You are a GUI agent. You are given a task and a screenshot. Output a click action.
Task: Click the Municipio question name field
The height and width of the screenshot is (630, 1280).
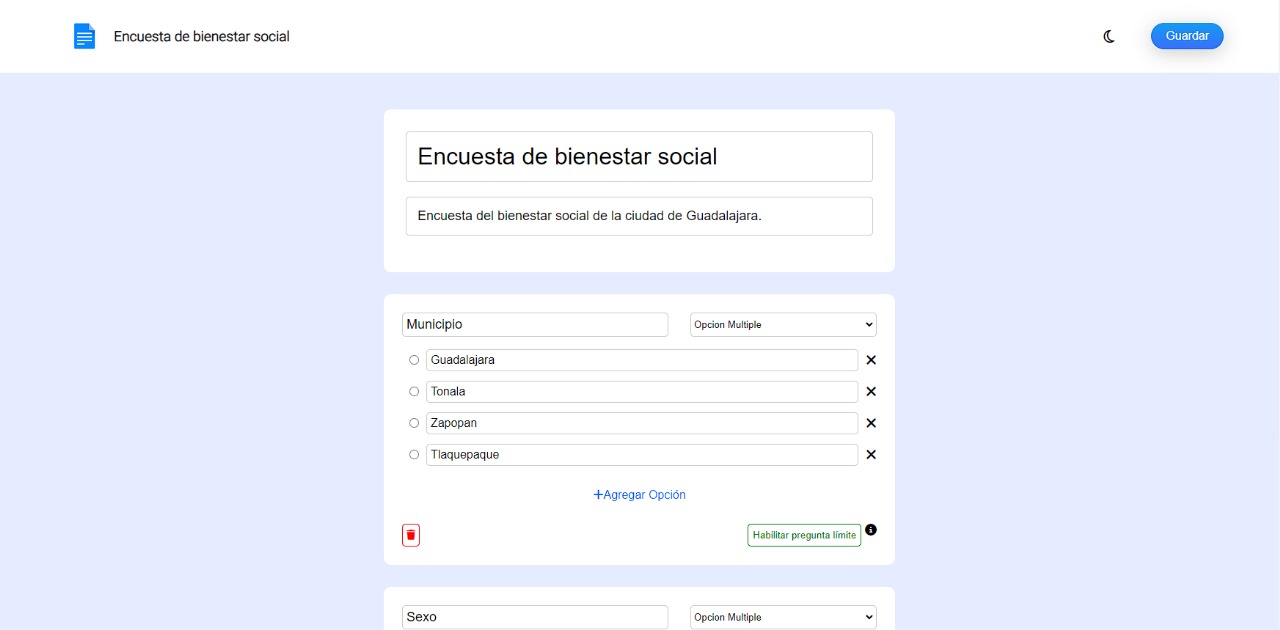coord(535,325)
